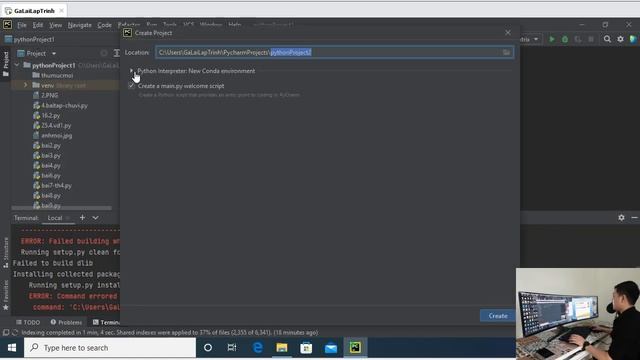The height and width of the screenshot is (360, 640).
Task: Click the pythonProject1 breadcrumb
Action: [x=29, y=40]
